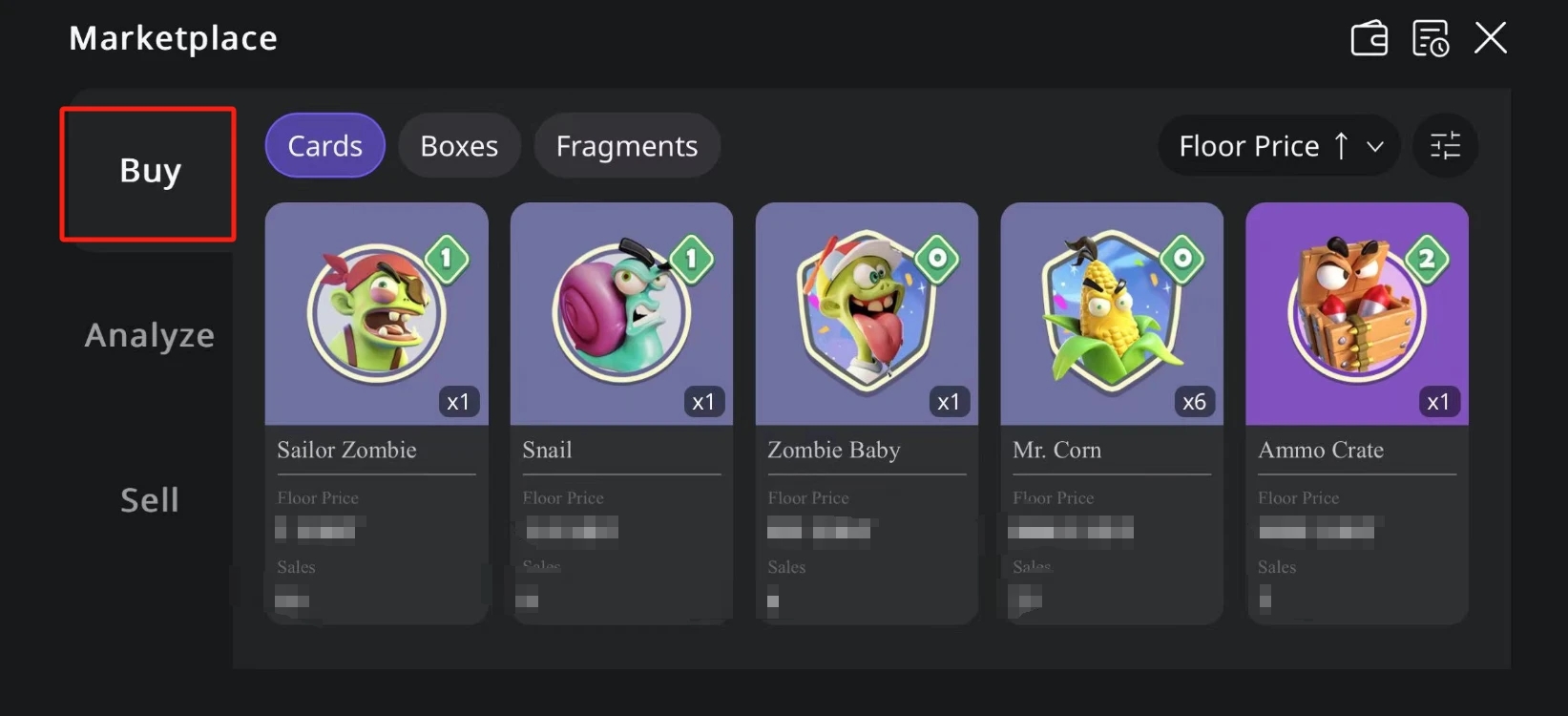Switch to the Boxes tab
The height and width of the screenshot is (716, 1568).
click(x=459, y=146)
